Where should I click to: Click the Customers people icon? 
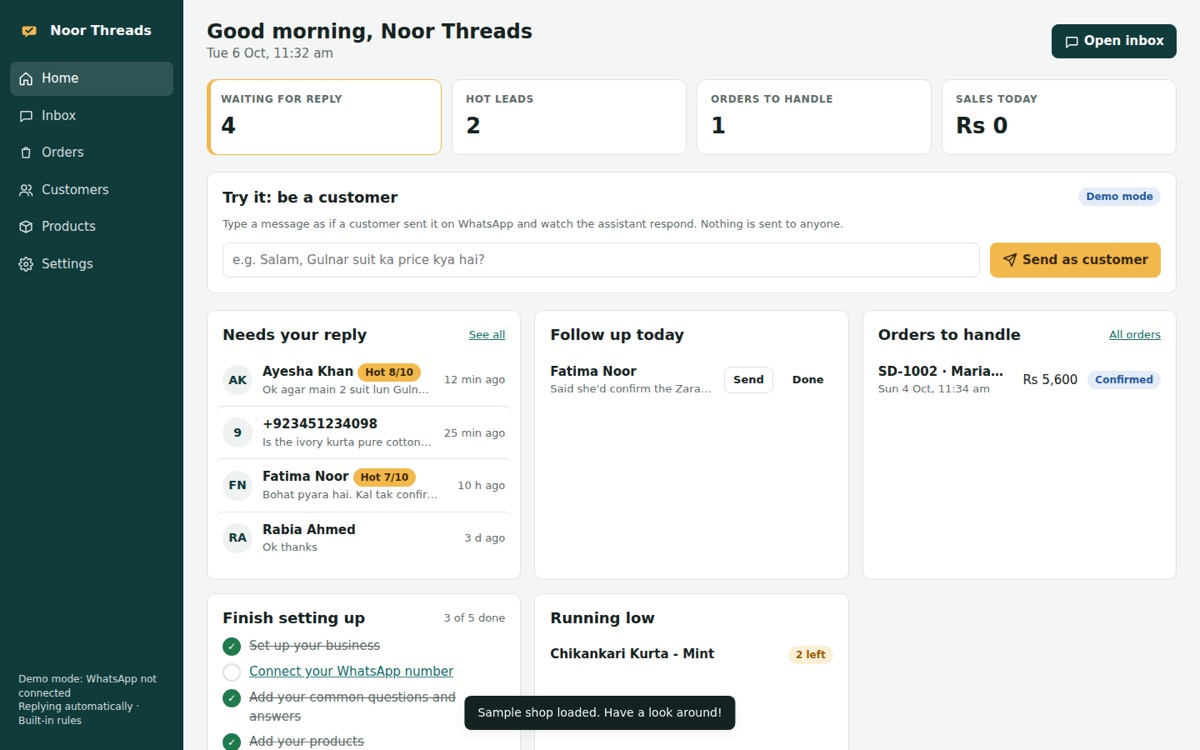pos(26,190)
